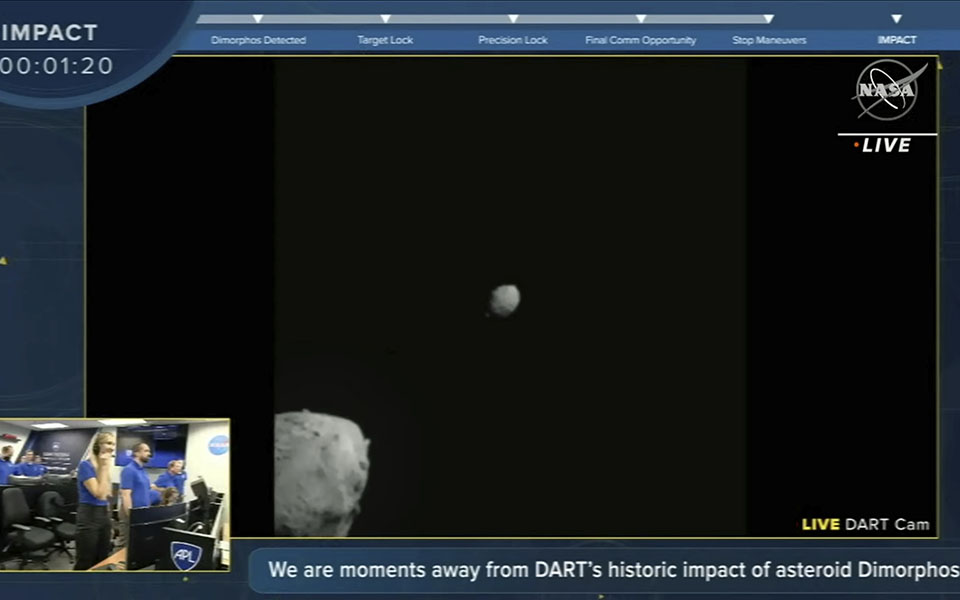Click the small asteroid in the feed center
The image size is (960, 600).
click(505, 300)
